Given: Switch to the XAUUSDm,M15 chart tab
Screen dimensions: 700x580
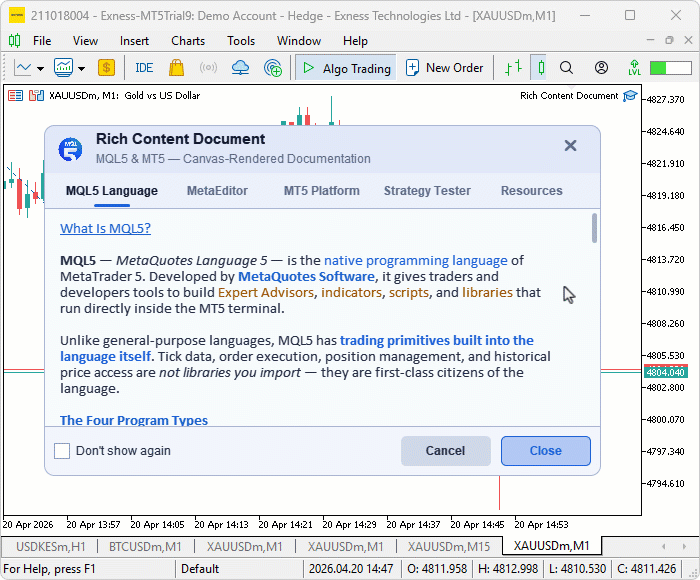Looking at the screenshot, I should pos(449,547).
